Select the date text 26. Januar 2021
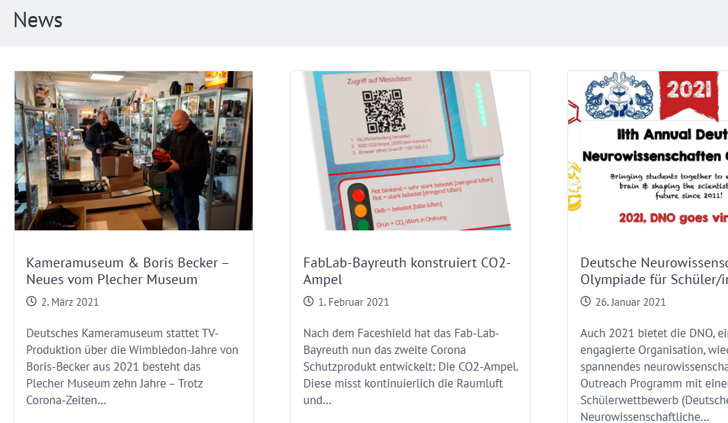This screenshot has height=423, width=728. pos(630,302)
